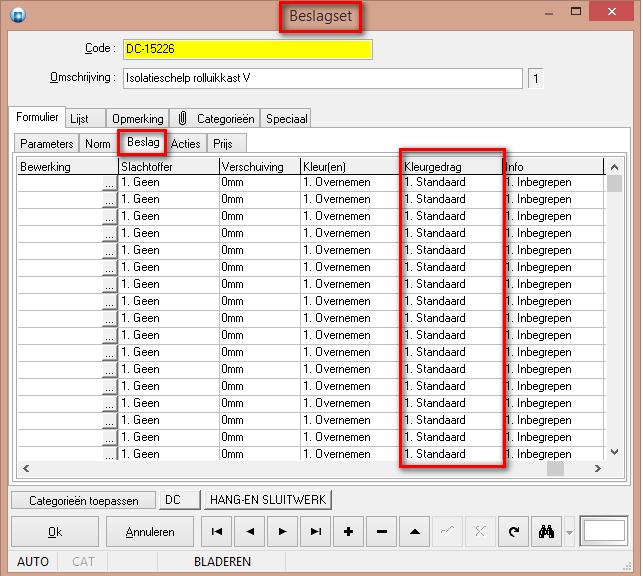Delete record with minus button

[x=381, y=532]
